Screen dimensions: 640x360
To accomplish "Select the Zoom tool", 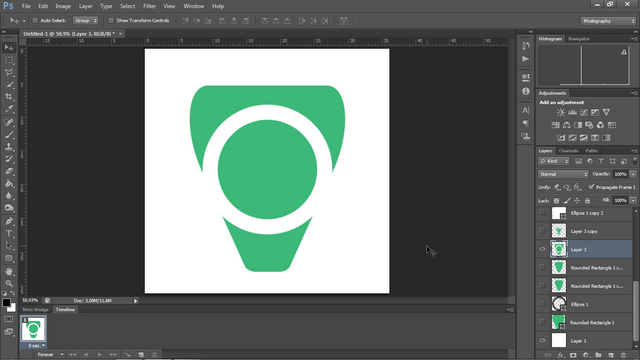I will 9,283.
